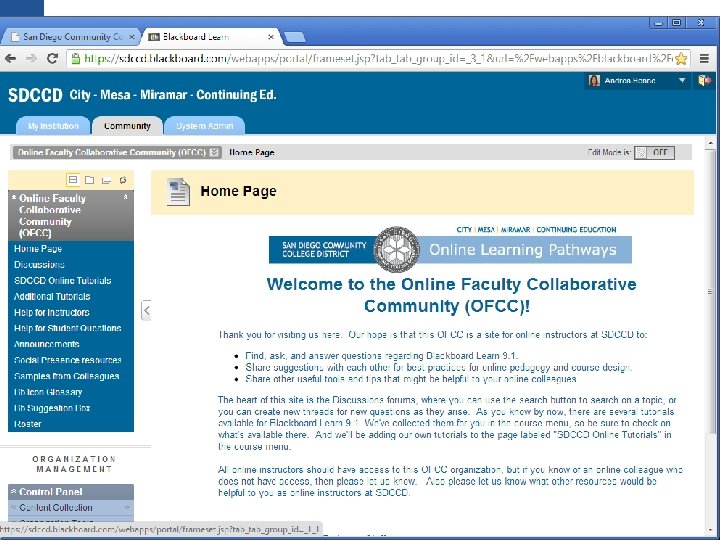
Task: Refresh the course menu display
Action: 123,180
